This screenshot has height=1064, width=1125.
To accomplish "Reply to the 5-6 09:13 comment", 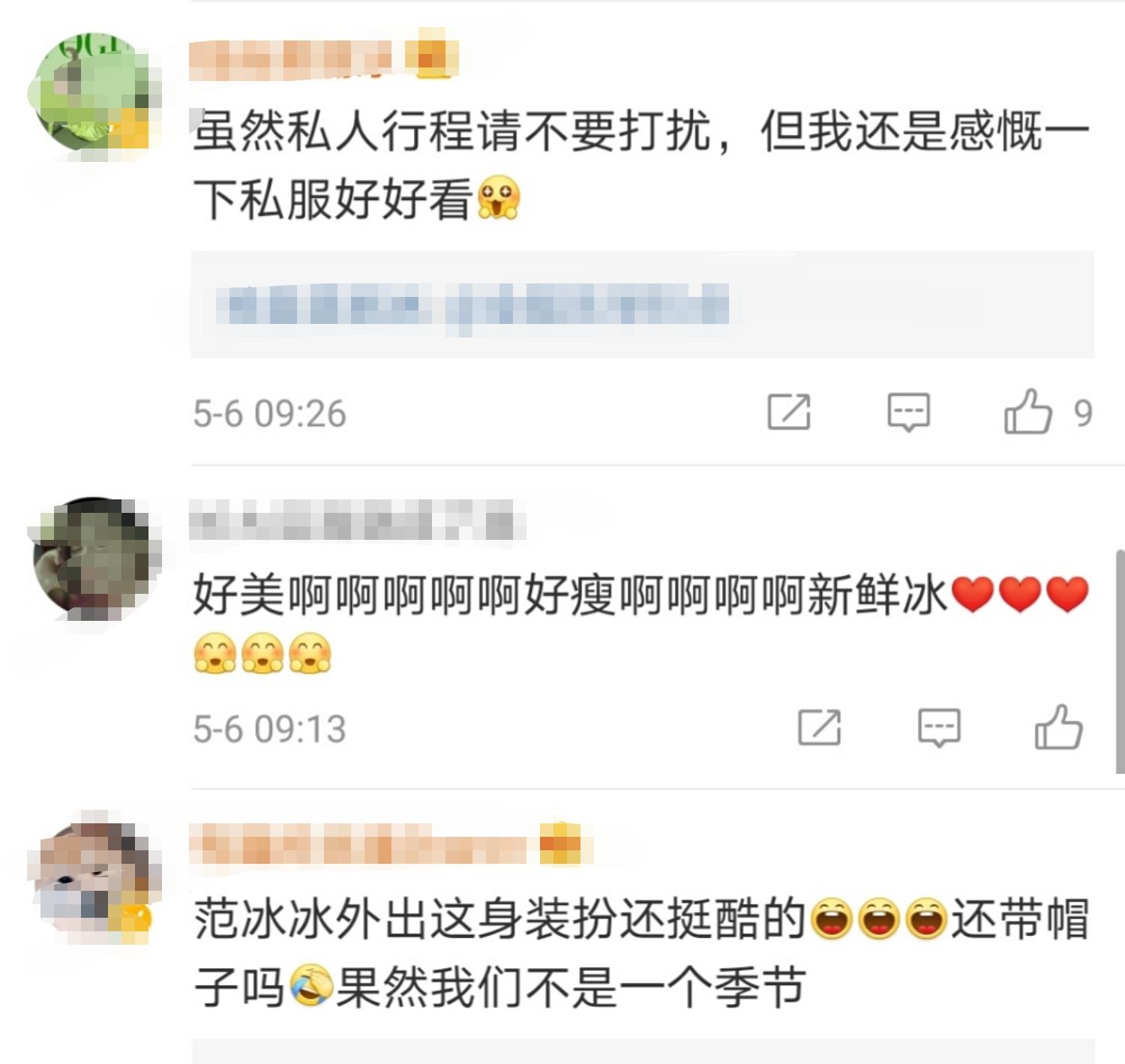I will click(x=939, y=727).
